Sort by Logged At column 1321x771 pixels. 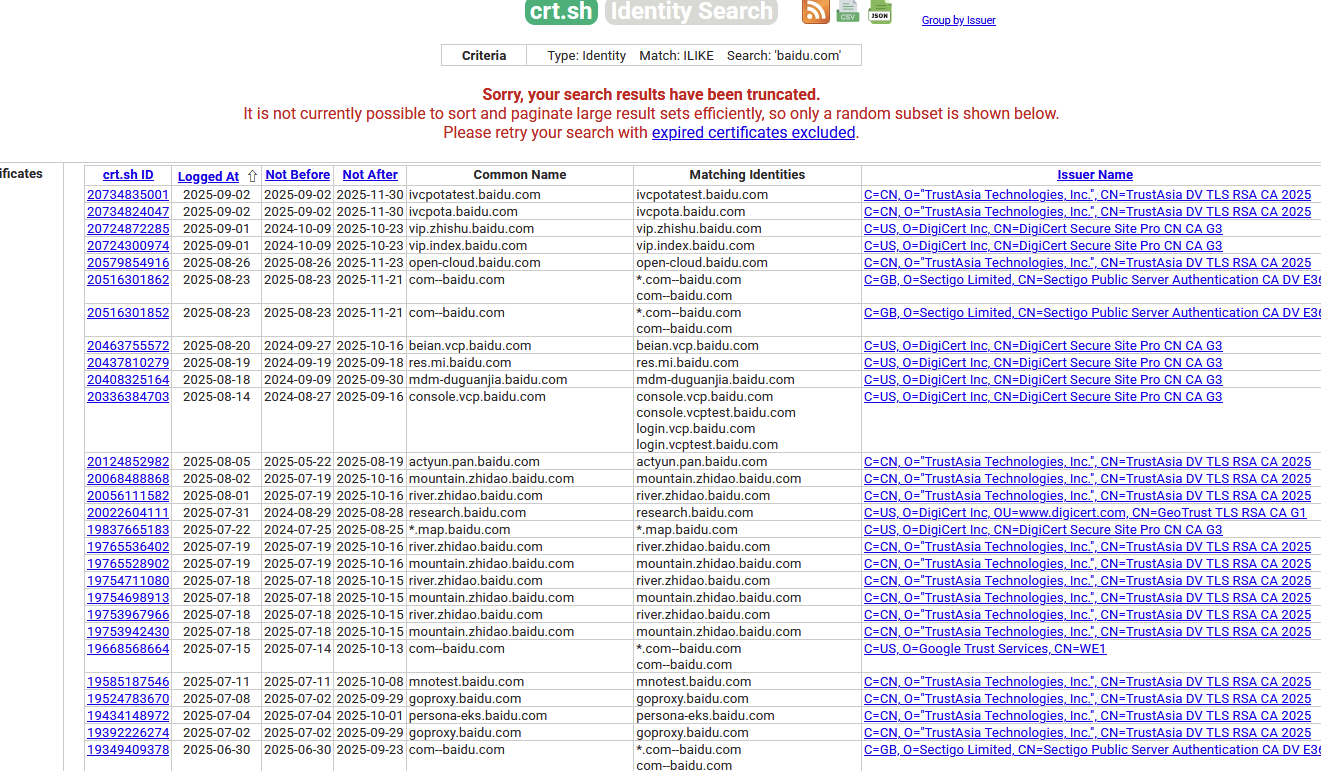[208, 176]
